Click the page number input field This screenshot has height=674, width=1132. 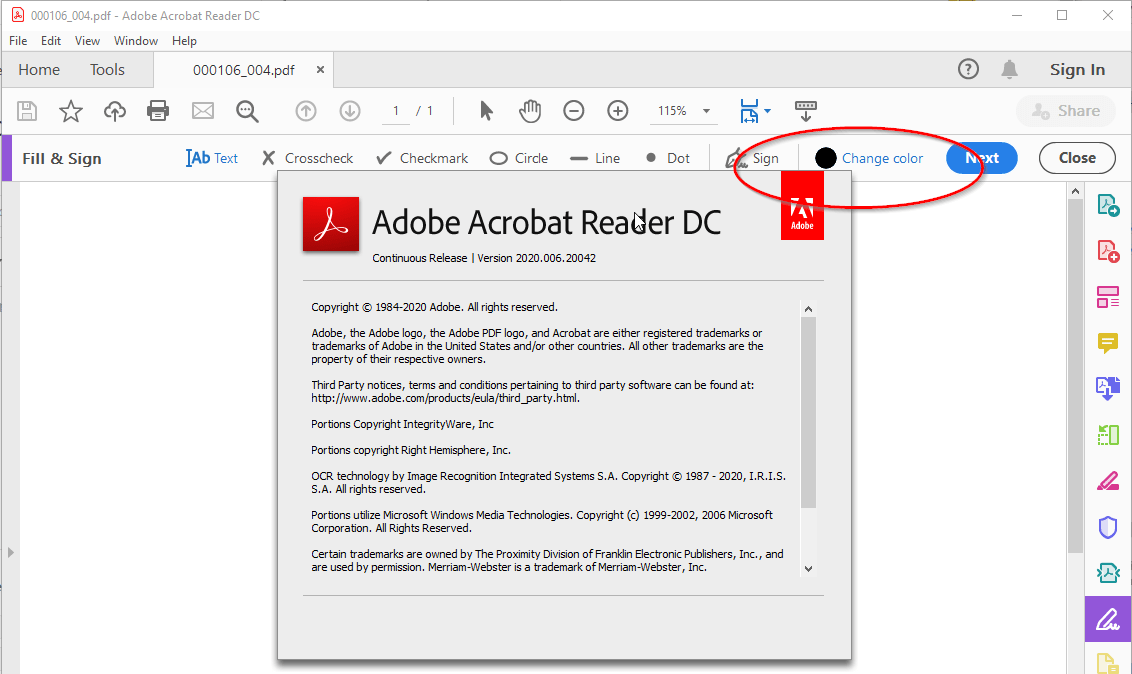point(396,111)
